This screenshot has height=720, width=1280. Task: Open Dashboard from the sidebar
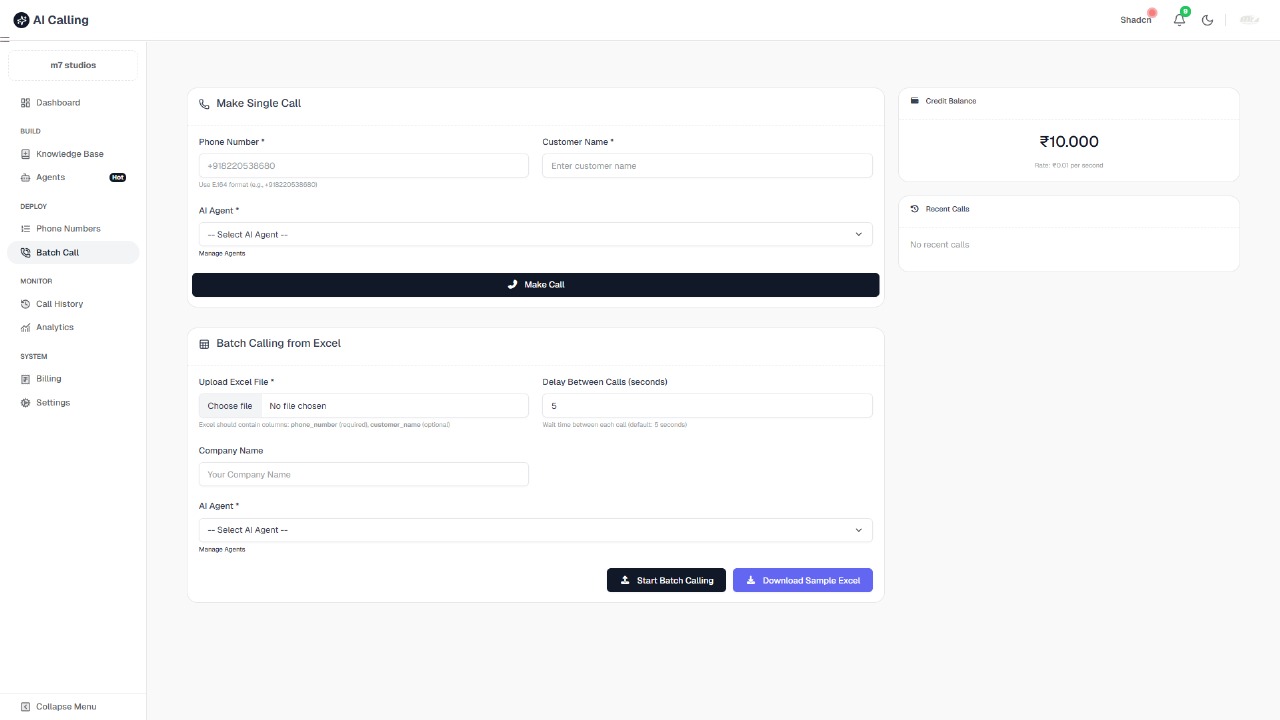(25, 102)
